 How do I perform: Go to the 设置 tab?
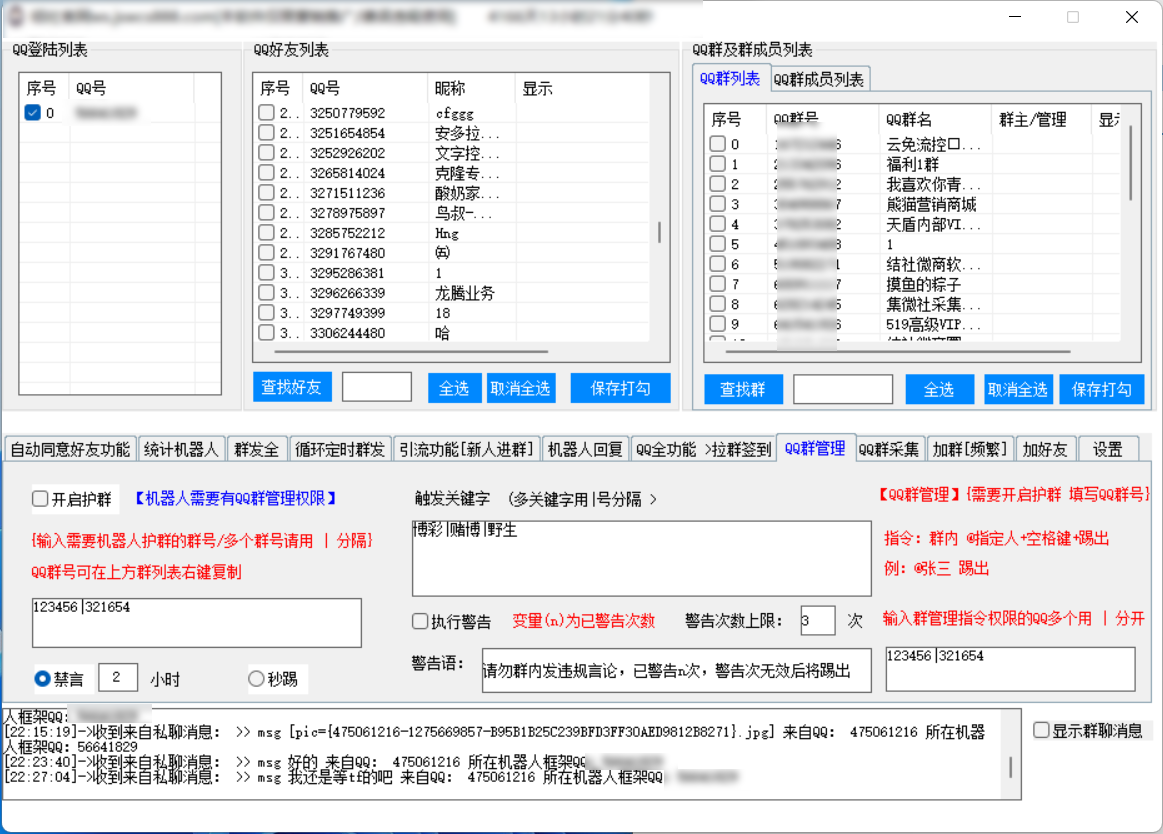pyautogui.click(x=1107, y=449)
